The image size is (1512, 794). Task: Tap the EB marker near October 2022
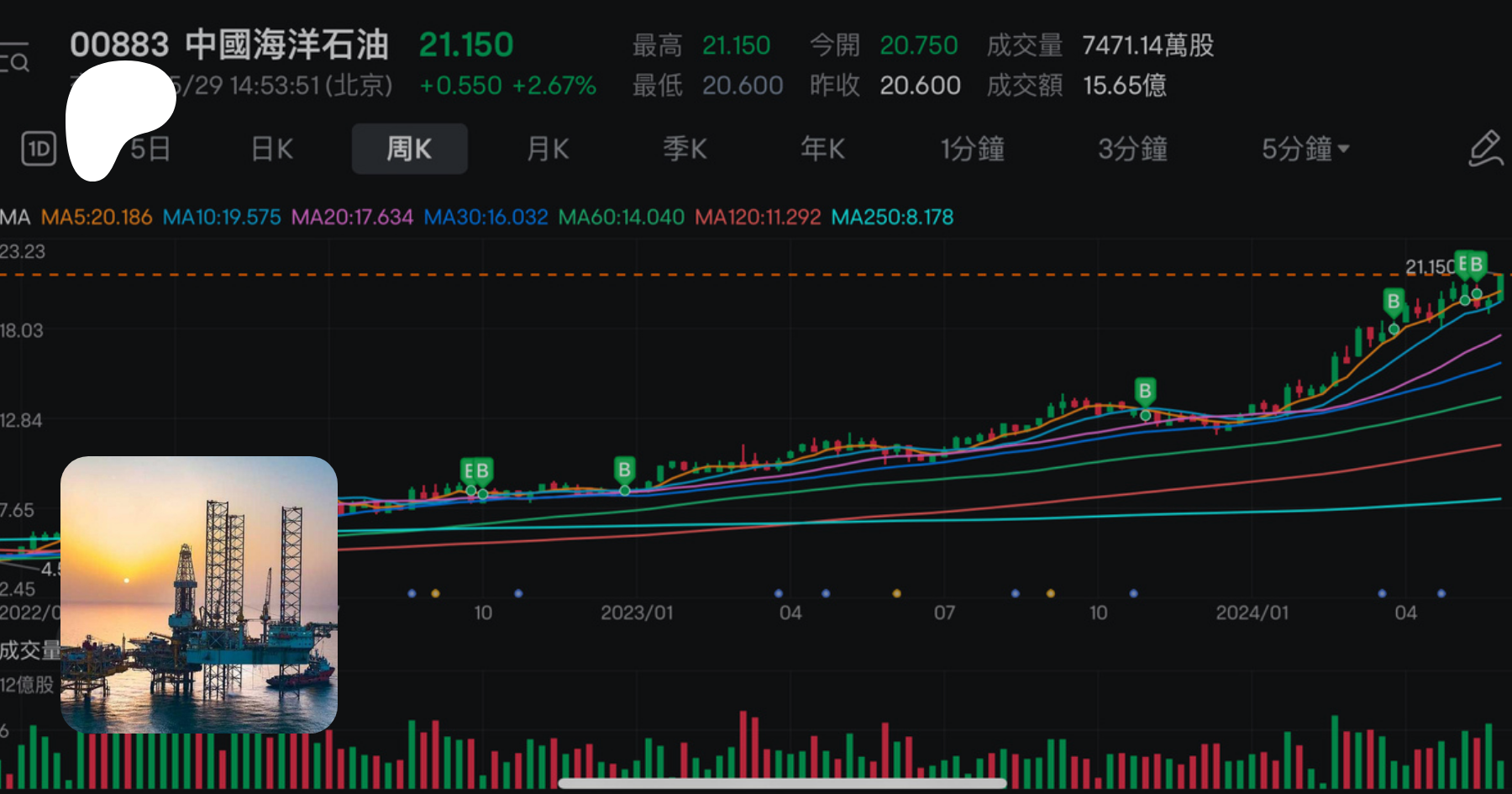(x=476, y=471)
